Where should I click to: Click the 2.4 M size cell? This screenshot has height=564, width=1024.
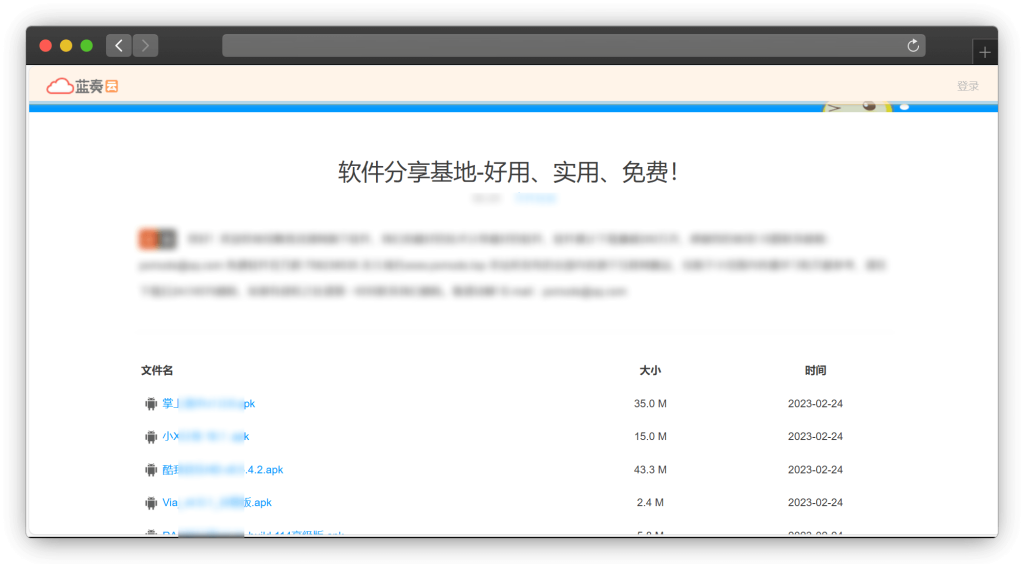650,502
